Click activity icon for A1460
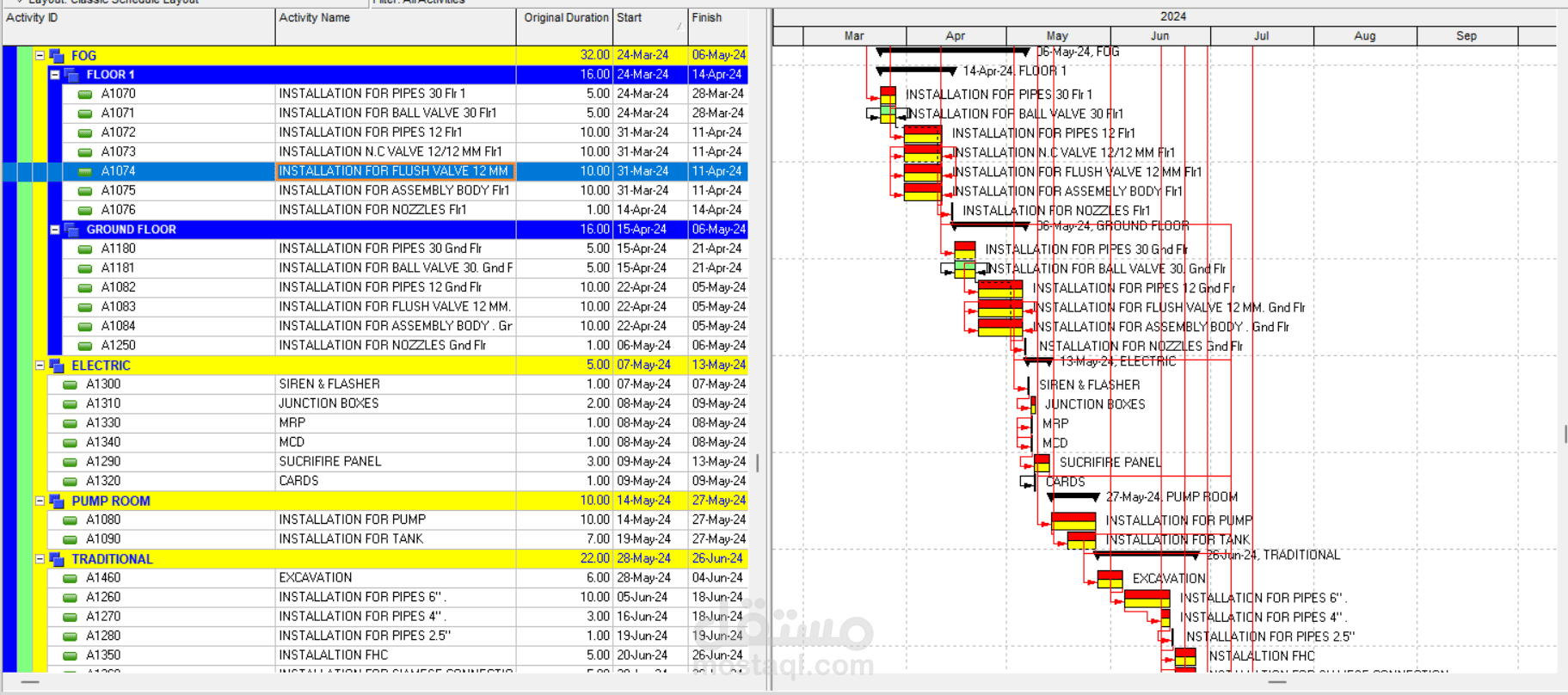 (x=71, y=578)
